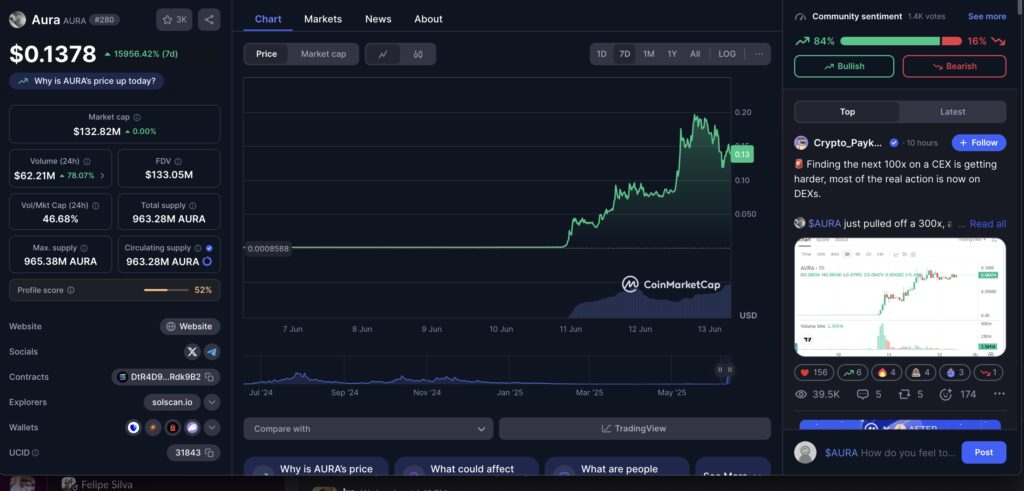Image resolution: width=1024 pixels, height=491 pixels.
Task: Repost the Crypto_Payk post
Action: tap(911, 394)
